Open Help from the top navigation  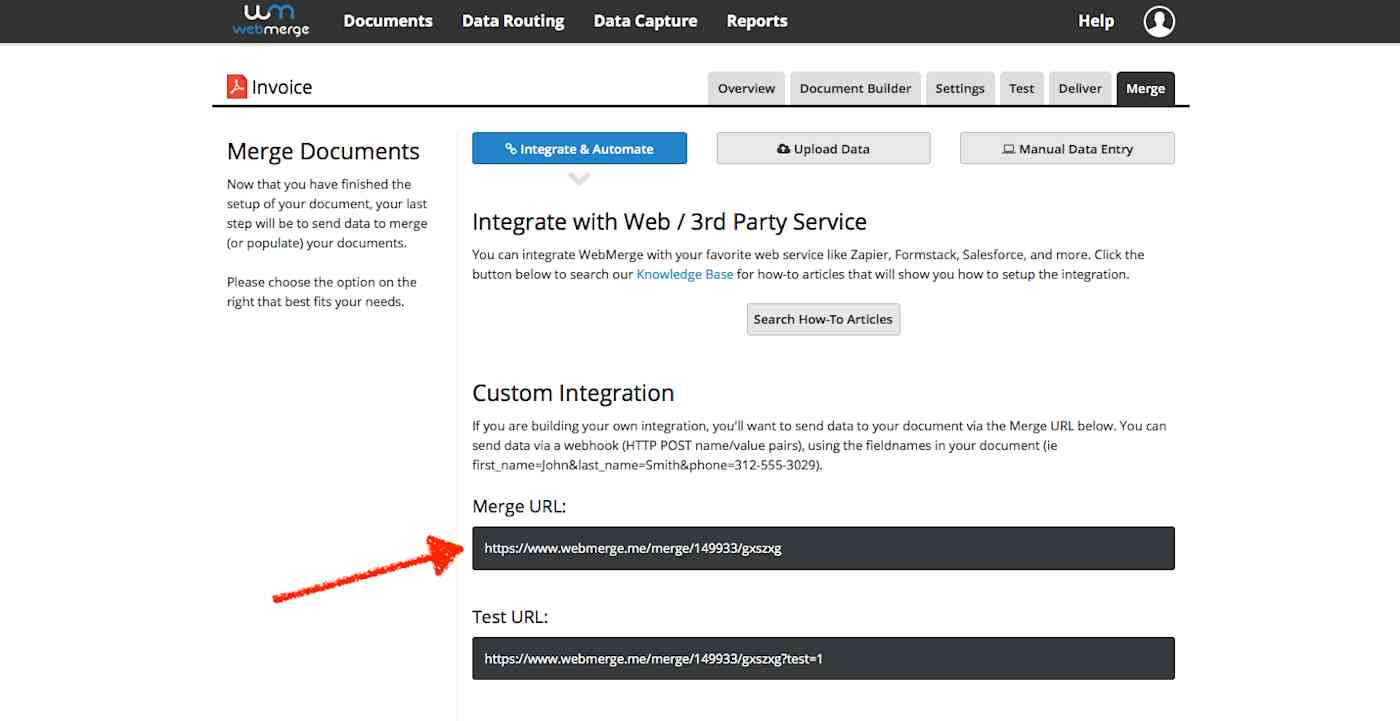[x=1095, y=20]
